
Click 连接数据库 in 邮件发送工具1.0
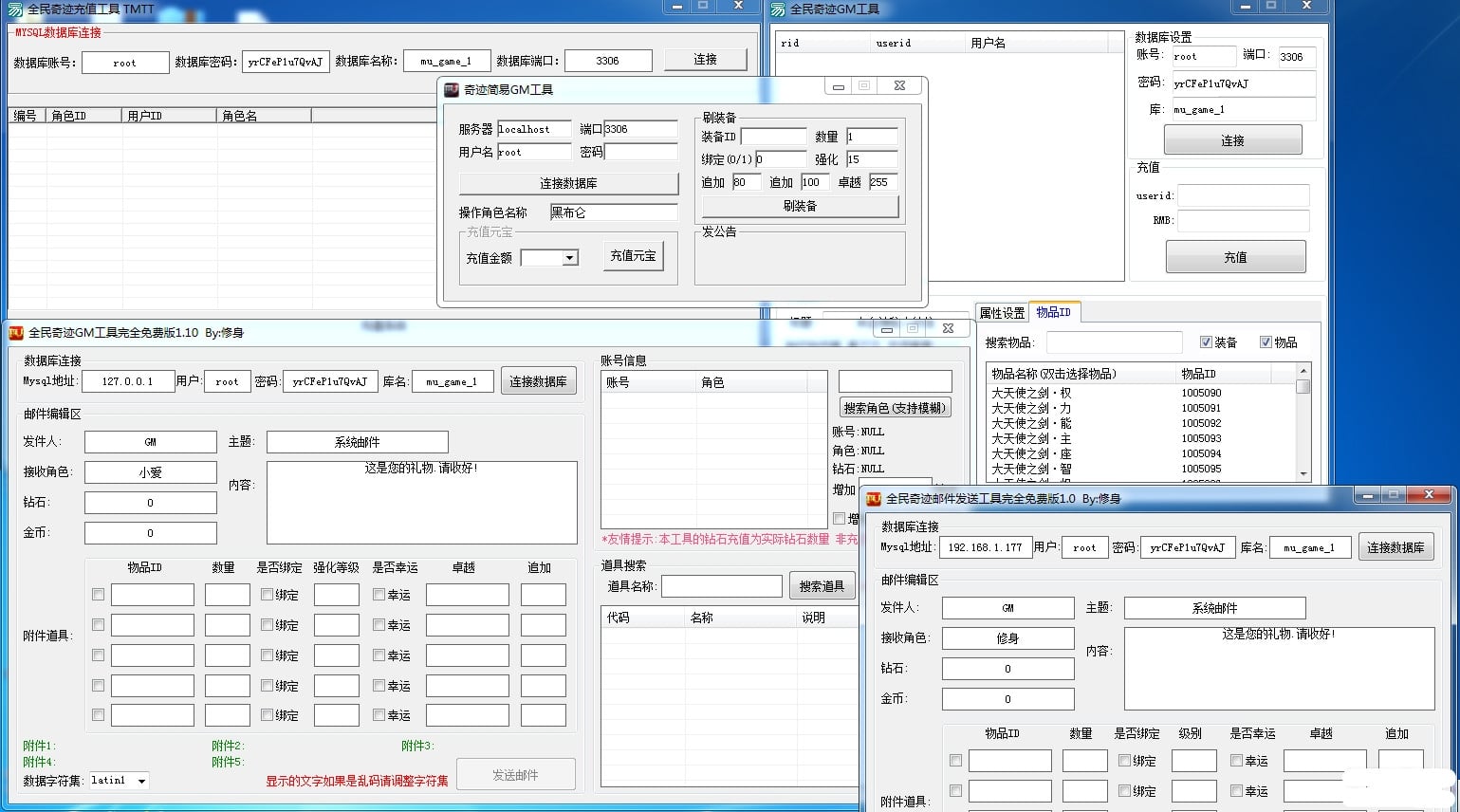1395,547
